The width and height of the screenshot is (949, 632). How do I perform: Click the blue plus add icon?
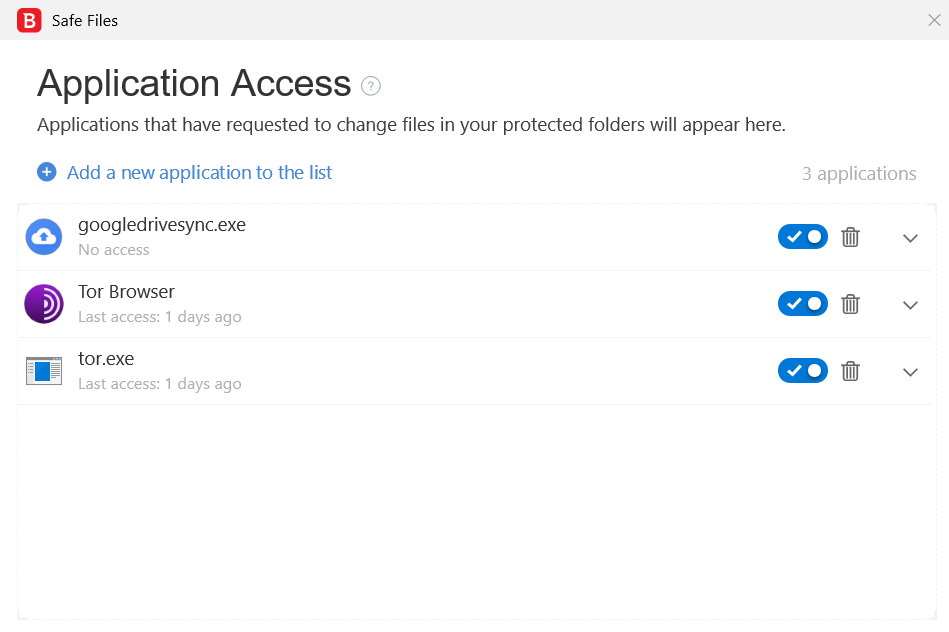pos(47,172)
